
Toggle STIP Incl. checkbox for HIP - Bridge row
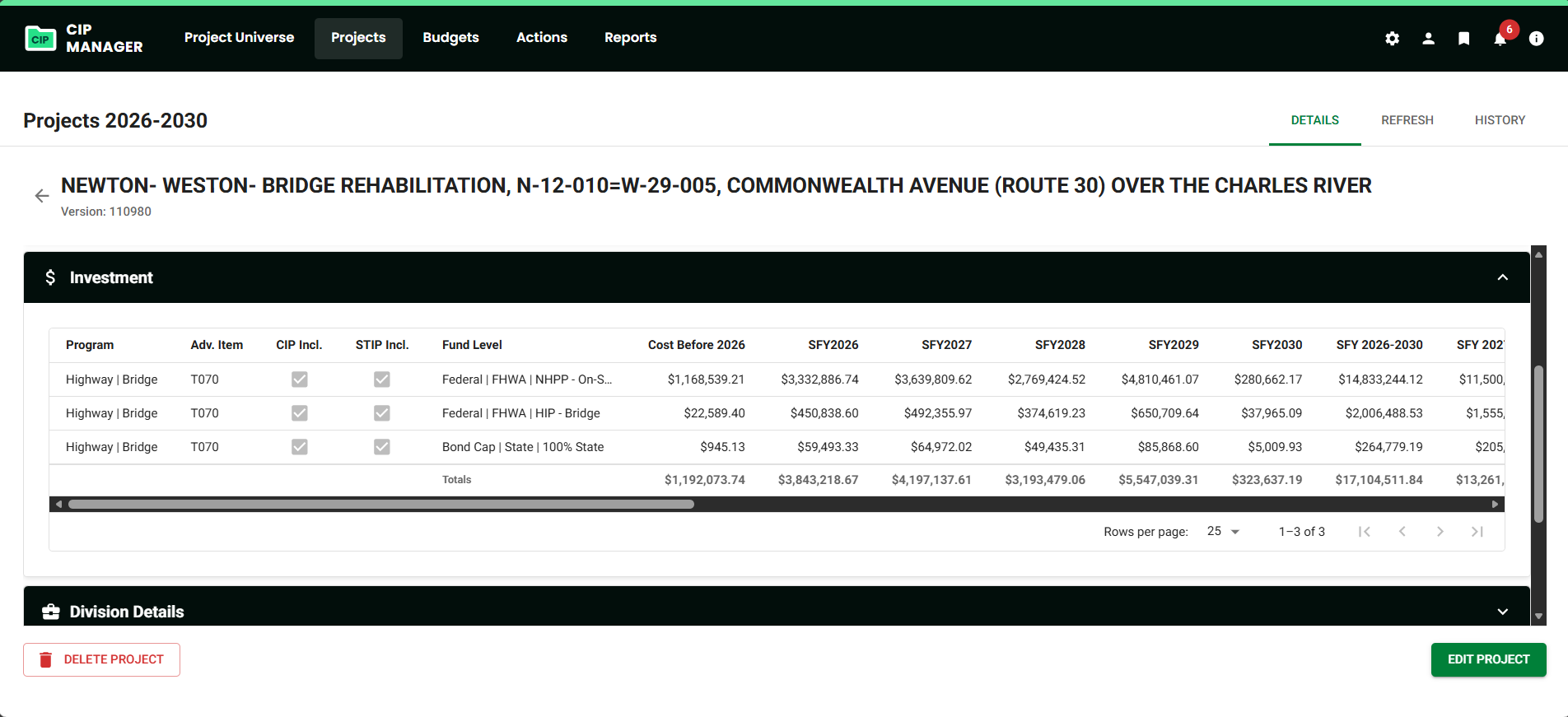pos(381,413)
